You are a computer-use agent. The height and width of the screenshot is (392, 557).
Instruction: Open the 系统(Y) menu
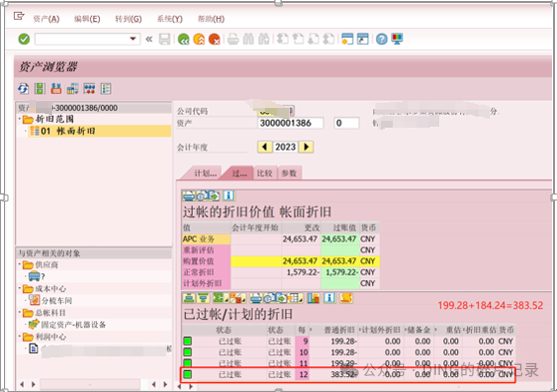pyautogui.click(x=170, y=19)
